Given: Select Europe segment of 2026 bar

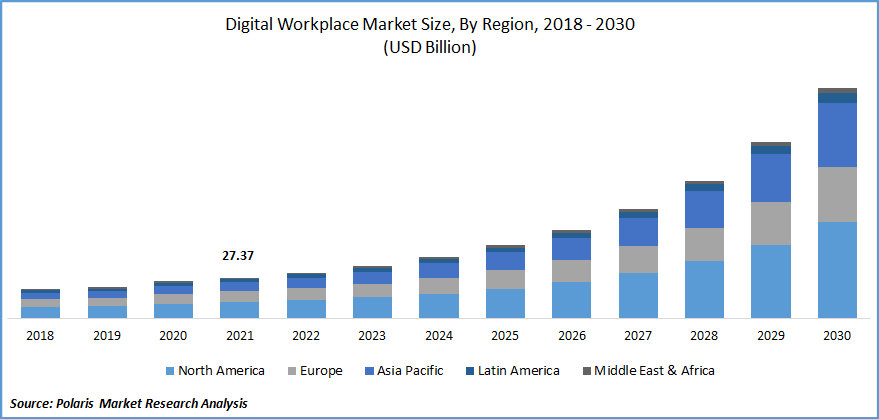Looking at the screenshot, I should point(572,271).
